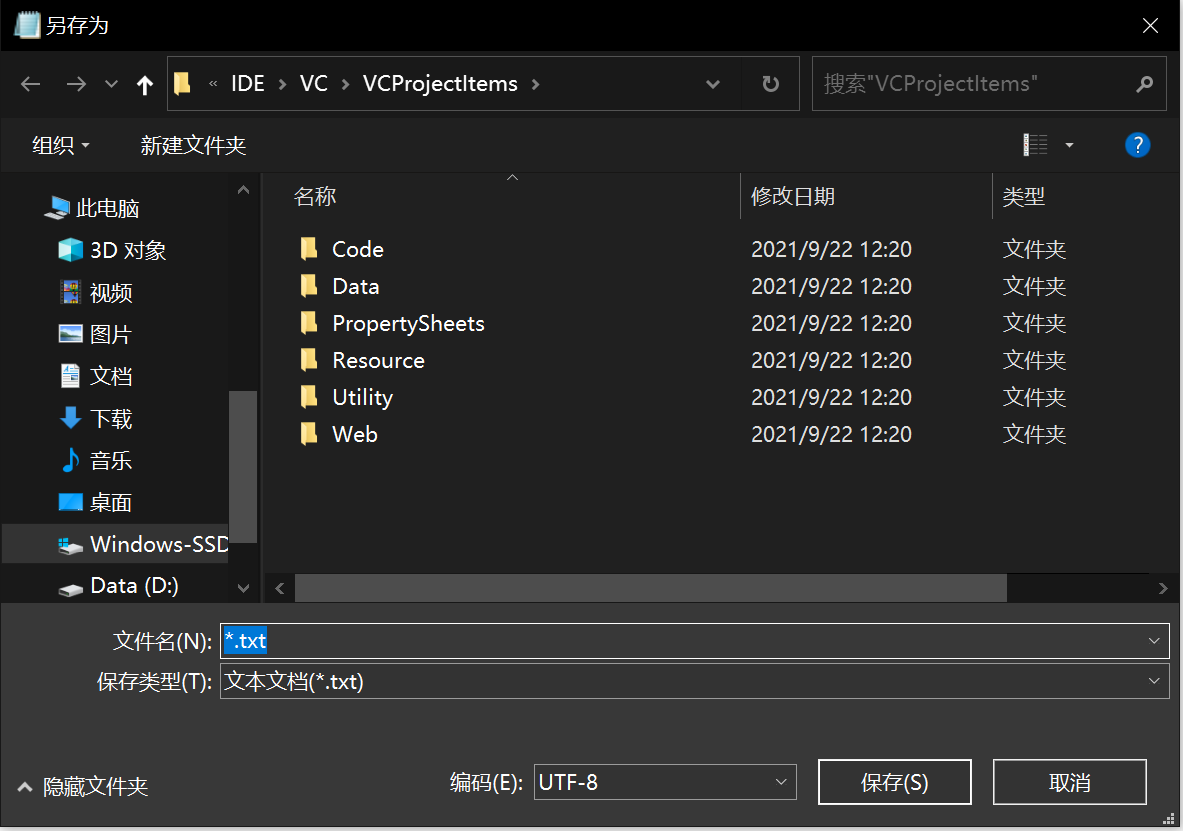1183x831 pixels.
Task: Refresh the VCProjectItems folder view
Action: click(769, 83)
